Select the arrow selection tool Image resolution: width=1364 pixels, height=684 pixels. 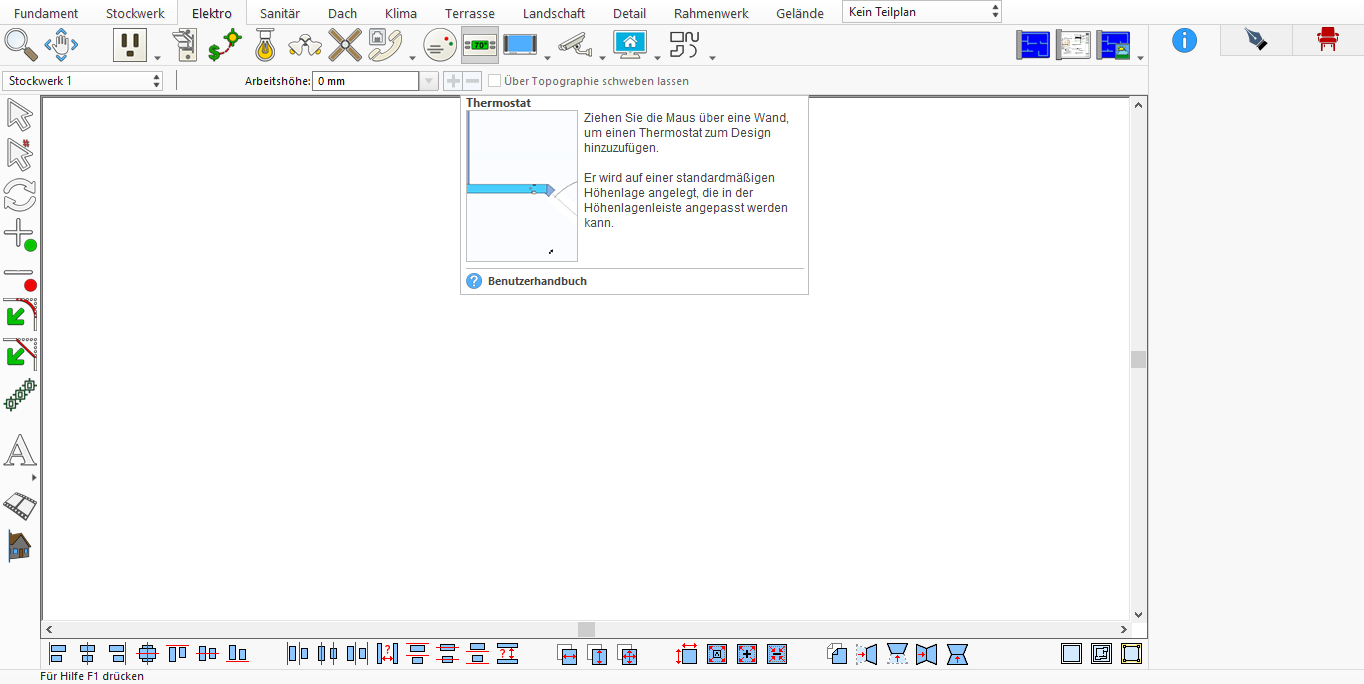point(19,115)
